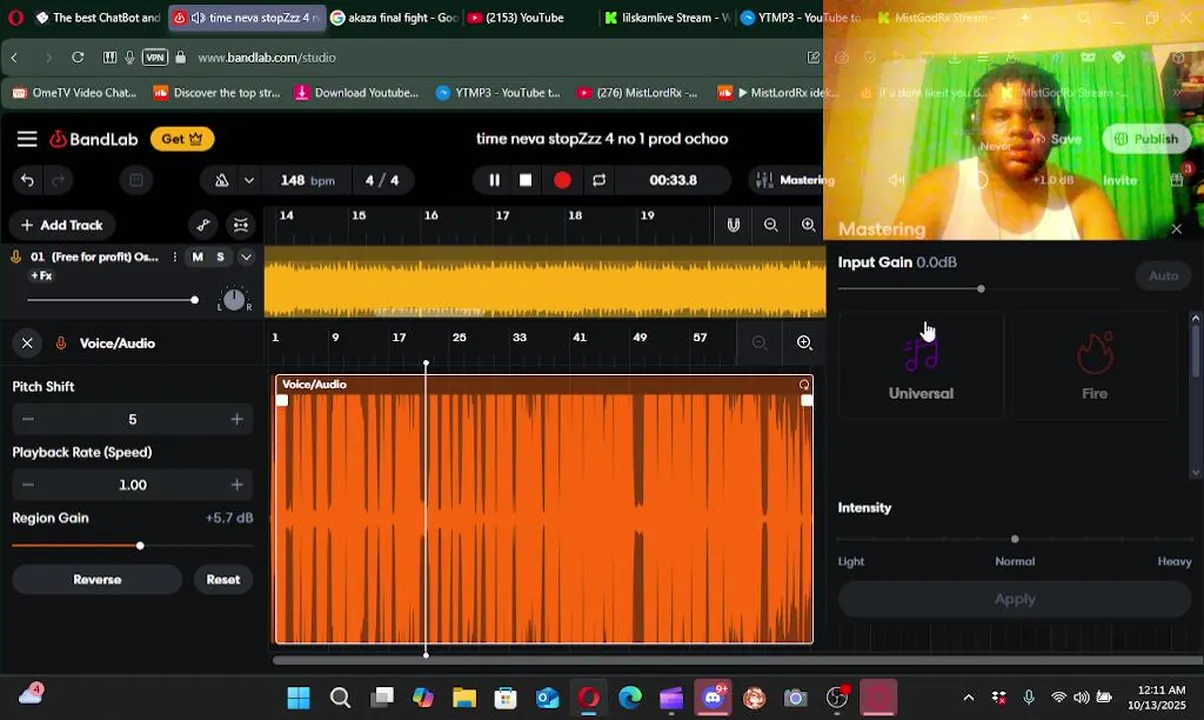Open File Explorer from the taskbar

pyautogui.click(x=464, y=697)
